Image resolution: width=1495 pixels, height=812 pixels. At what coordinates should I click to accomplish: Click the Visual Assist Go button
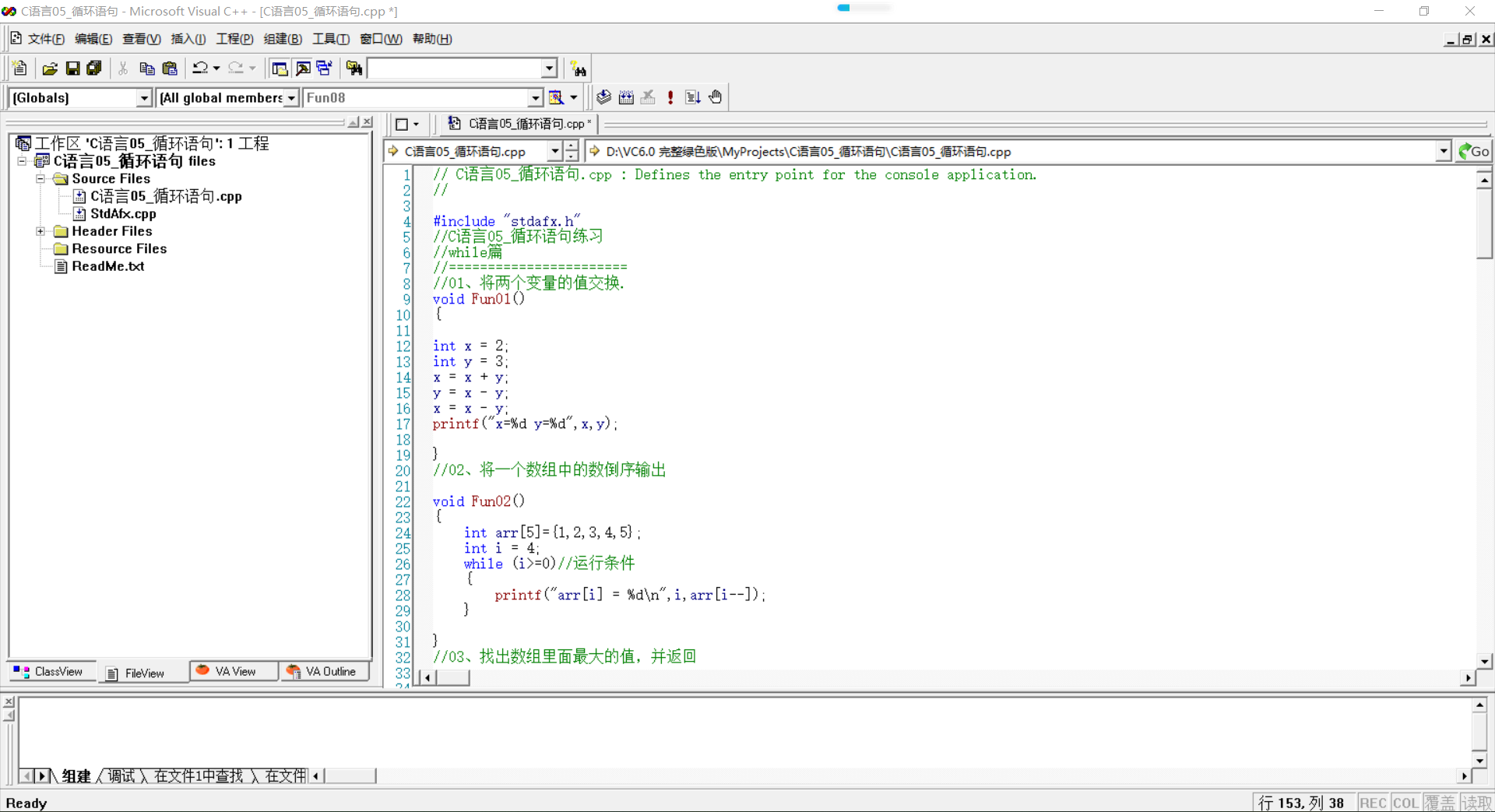click(1474, 151)
